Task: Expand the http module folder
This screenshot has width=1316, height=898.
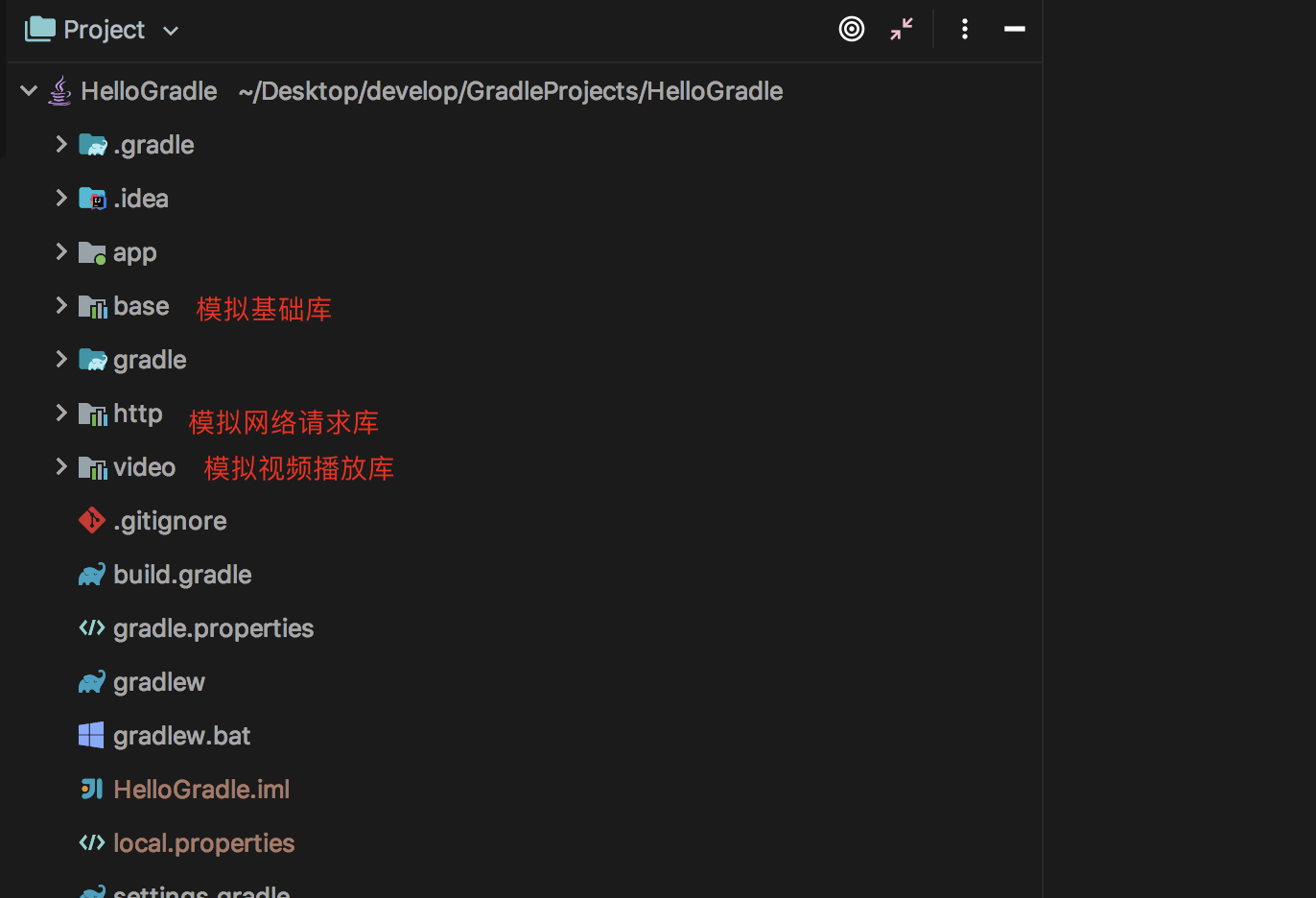Action: [61, 413]
